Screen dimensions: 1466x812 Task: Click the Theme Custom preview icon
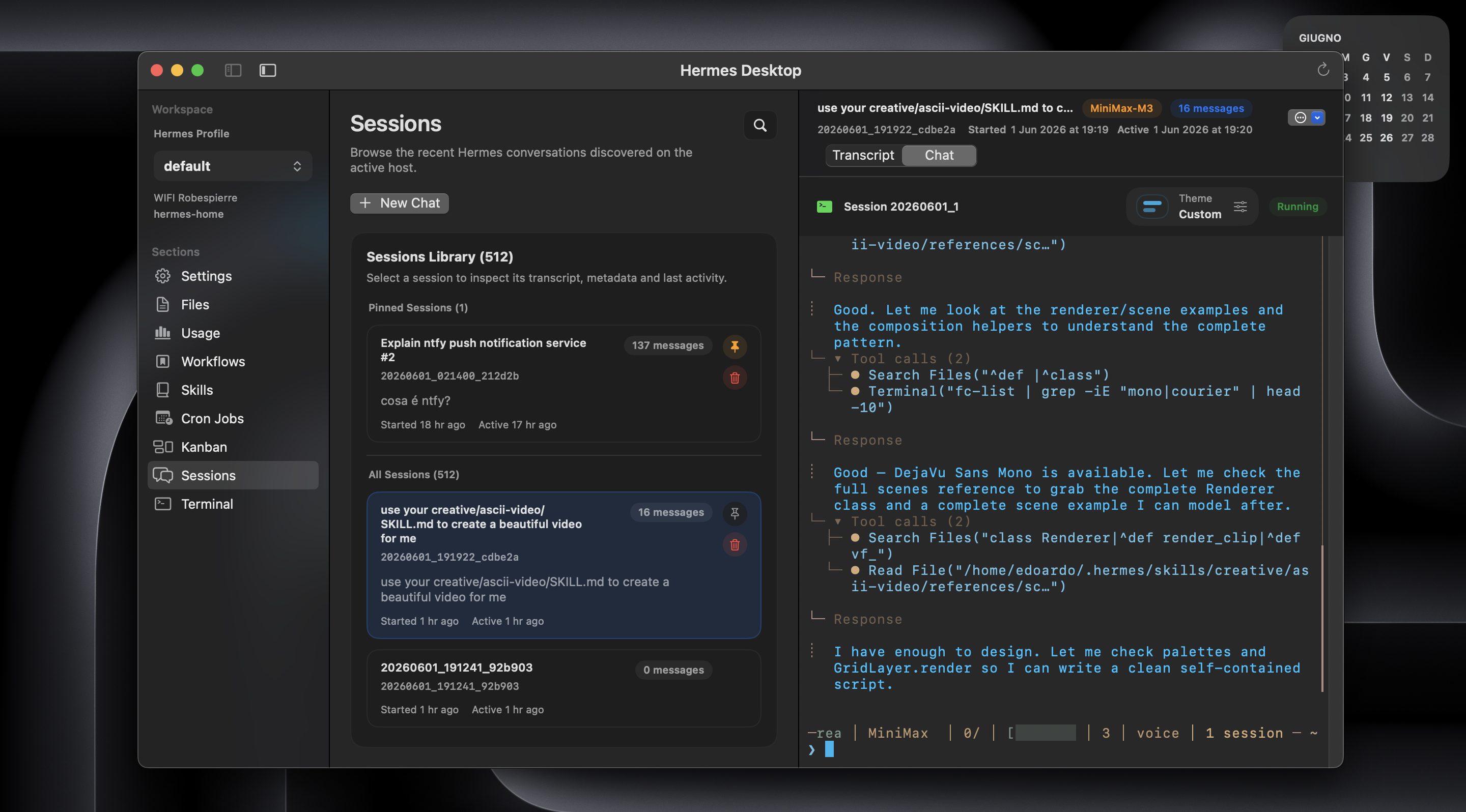[x=1152, y=207]
